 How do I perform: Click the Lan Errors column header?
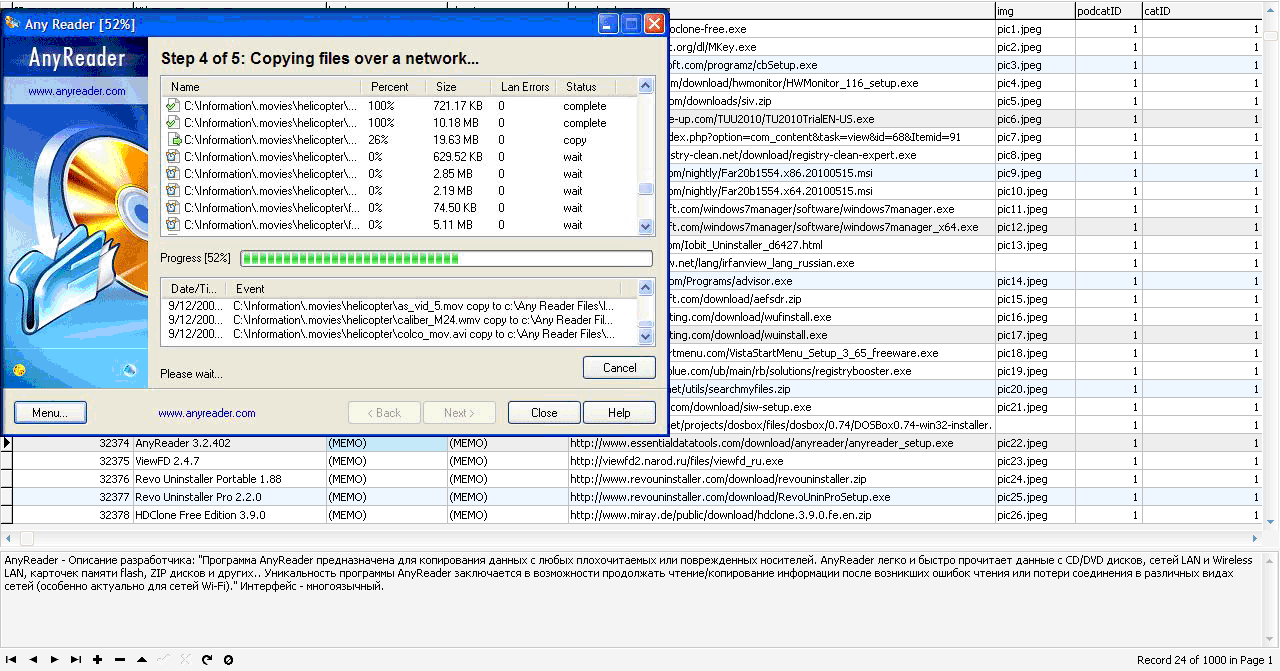tap(524, 87)
